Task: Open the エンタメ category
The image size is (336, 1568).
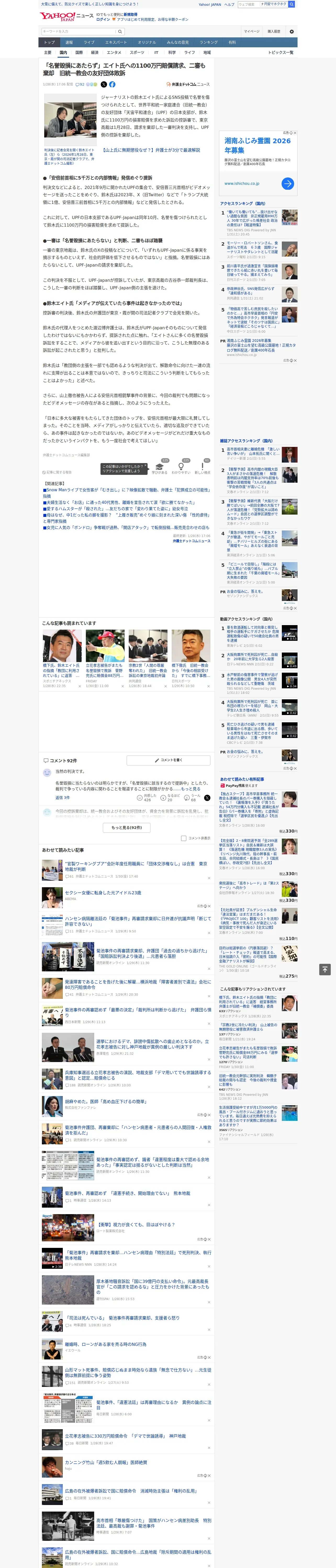Action: coord(114,52)
